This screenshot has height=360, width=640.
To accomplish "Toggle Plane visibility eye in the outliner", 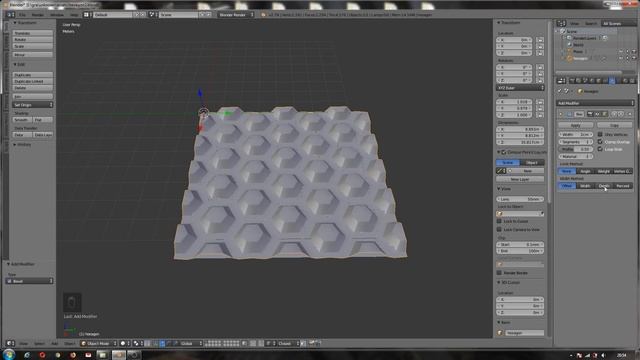I will 621,51.
